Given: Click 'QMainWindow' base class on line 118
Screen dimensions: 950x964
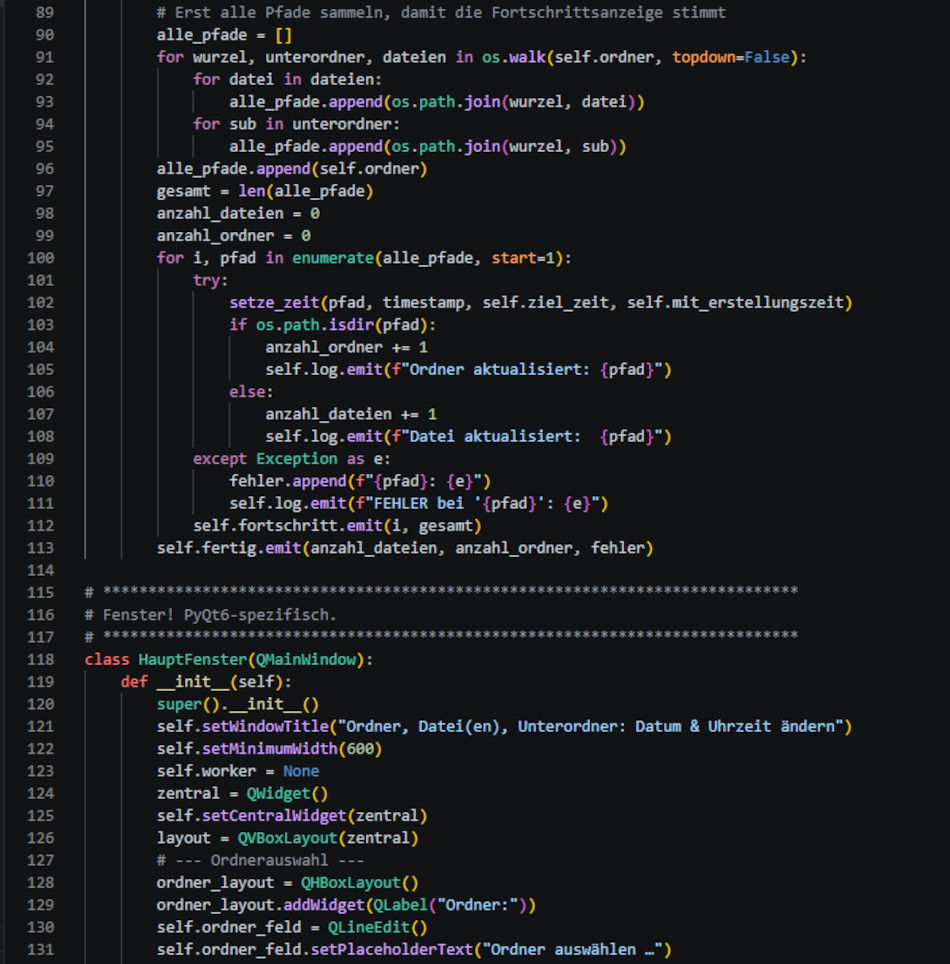Looking at the screenshot, I should click(306, 660).
